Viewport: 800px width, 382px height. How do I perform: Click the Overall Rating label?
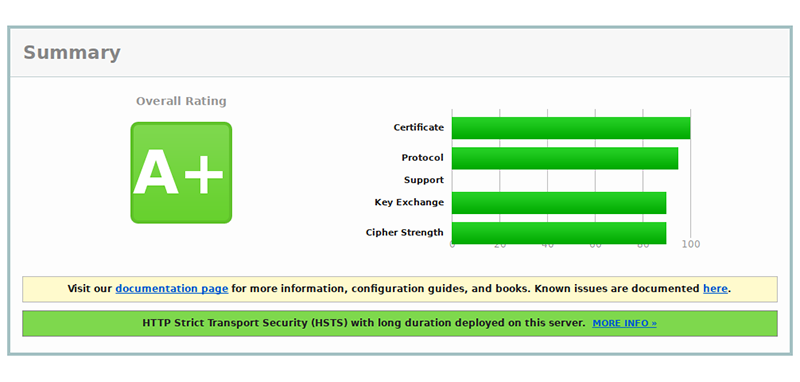(x=181, y=101)
